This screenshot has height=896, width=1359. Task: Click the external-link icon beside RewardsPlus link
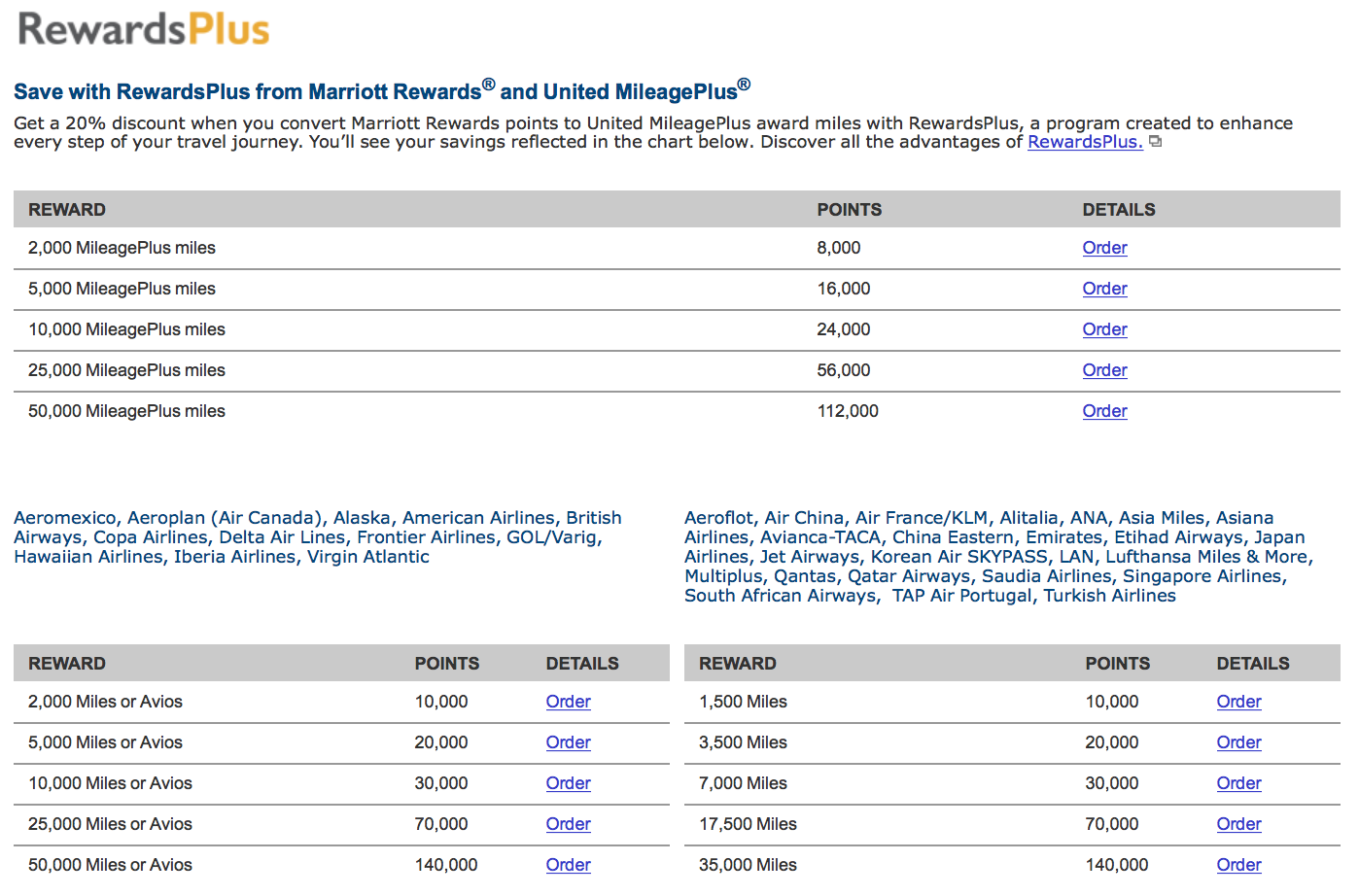click(1155, 142)
